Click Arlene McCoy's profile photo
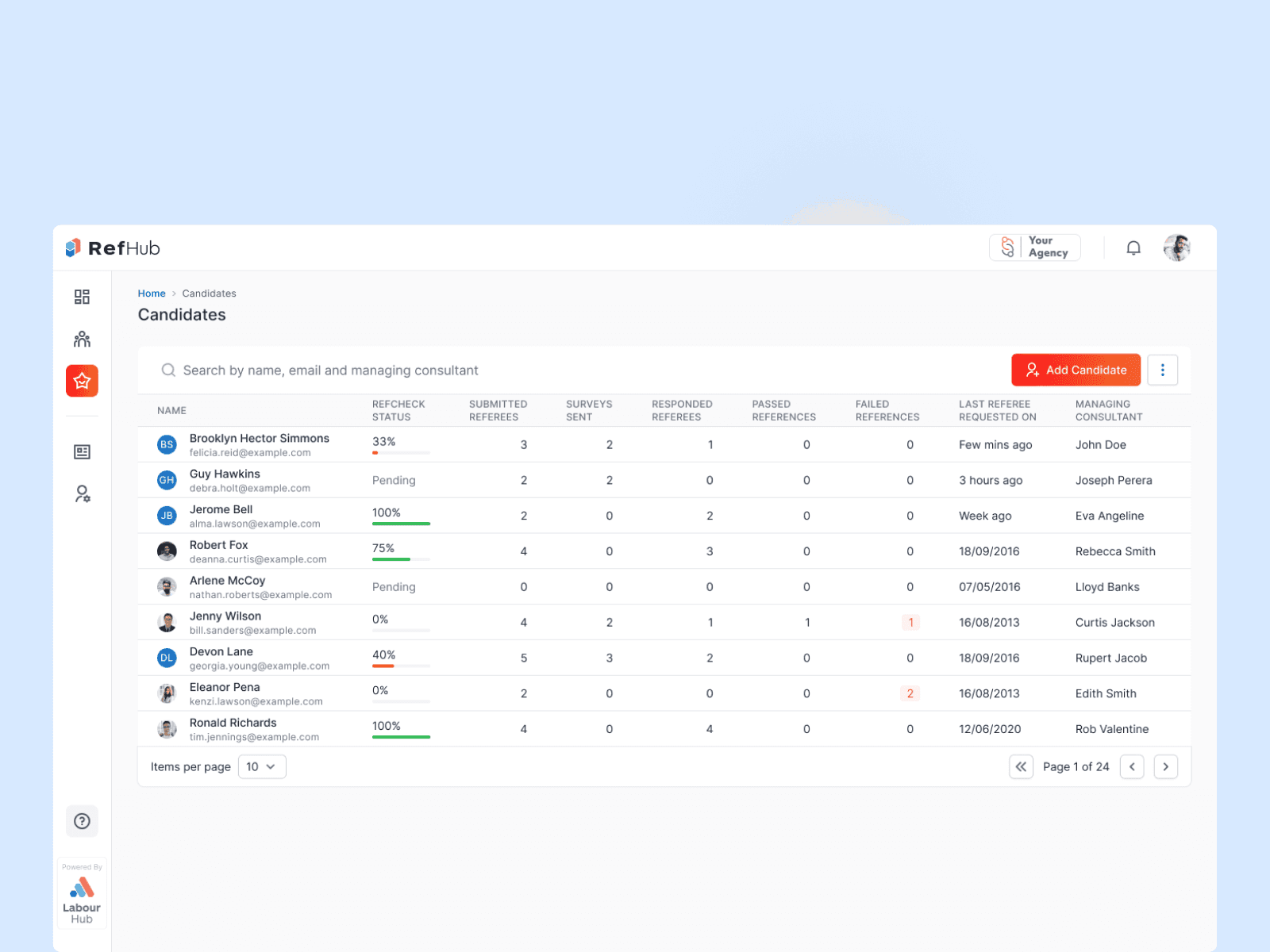The image size is (1270, 952). [x=167, y=587]
